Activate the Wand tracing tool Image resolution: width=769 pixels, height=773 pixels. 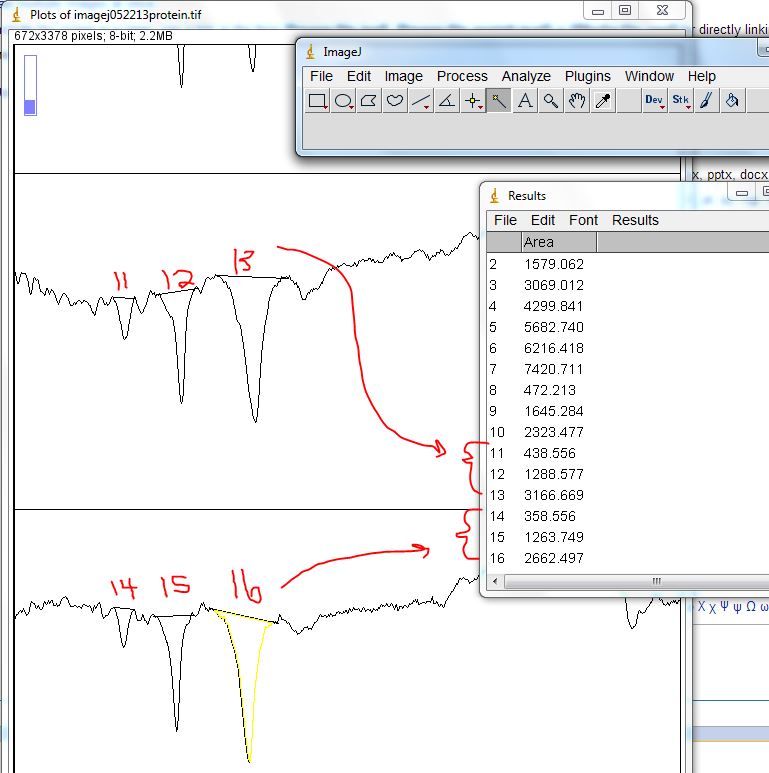[x=499, y=101]
